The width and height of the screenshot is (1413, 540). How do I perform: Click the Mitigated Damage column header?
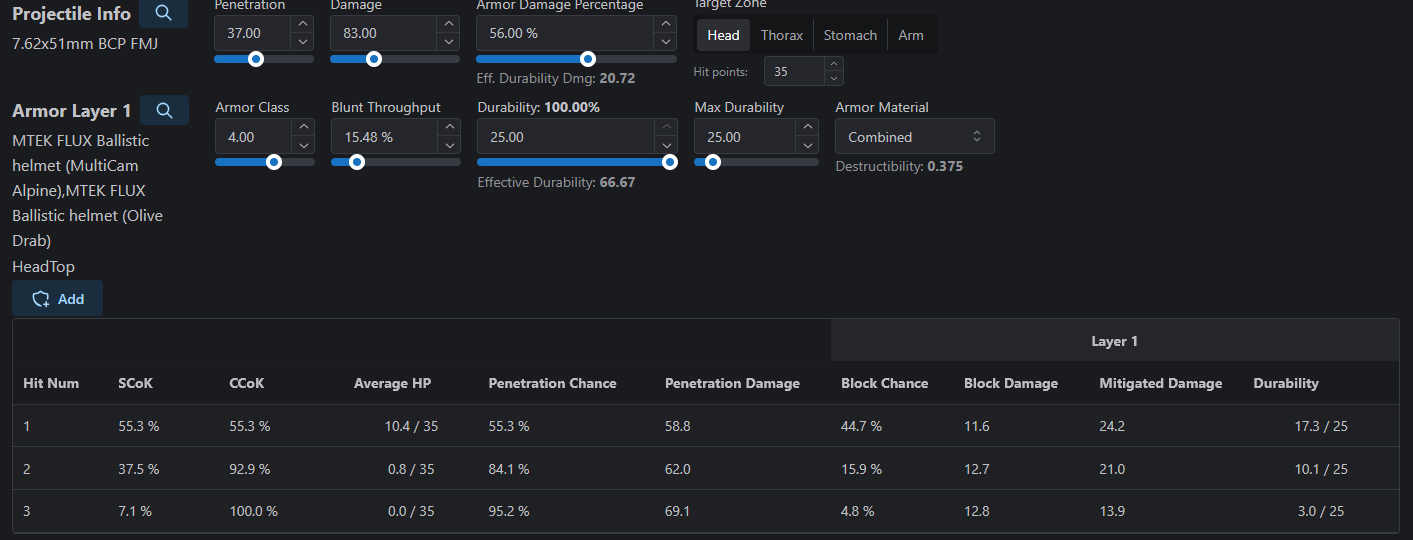click(1160, 383)
